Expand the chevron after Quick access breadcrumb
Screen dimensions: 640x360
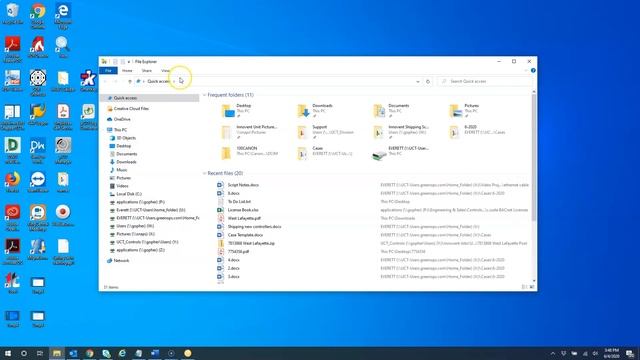tap(174, 82)
